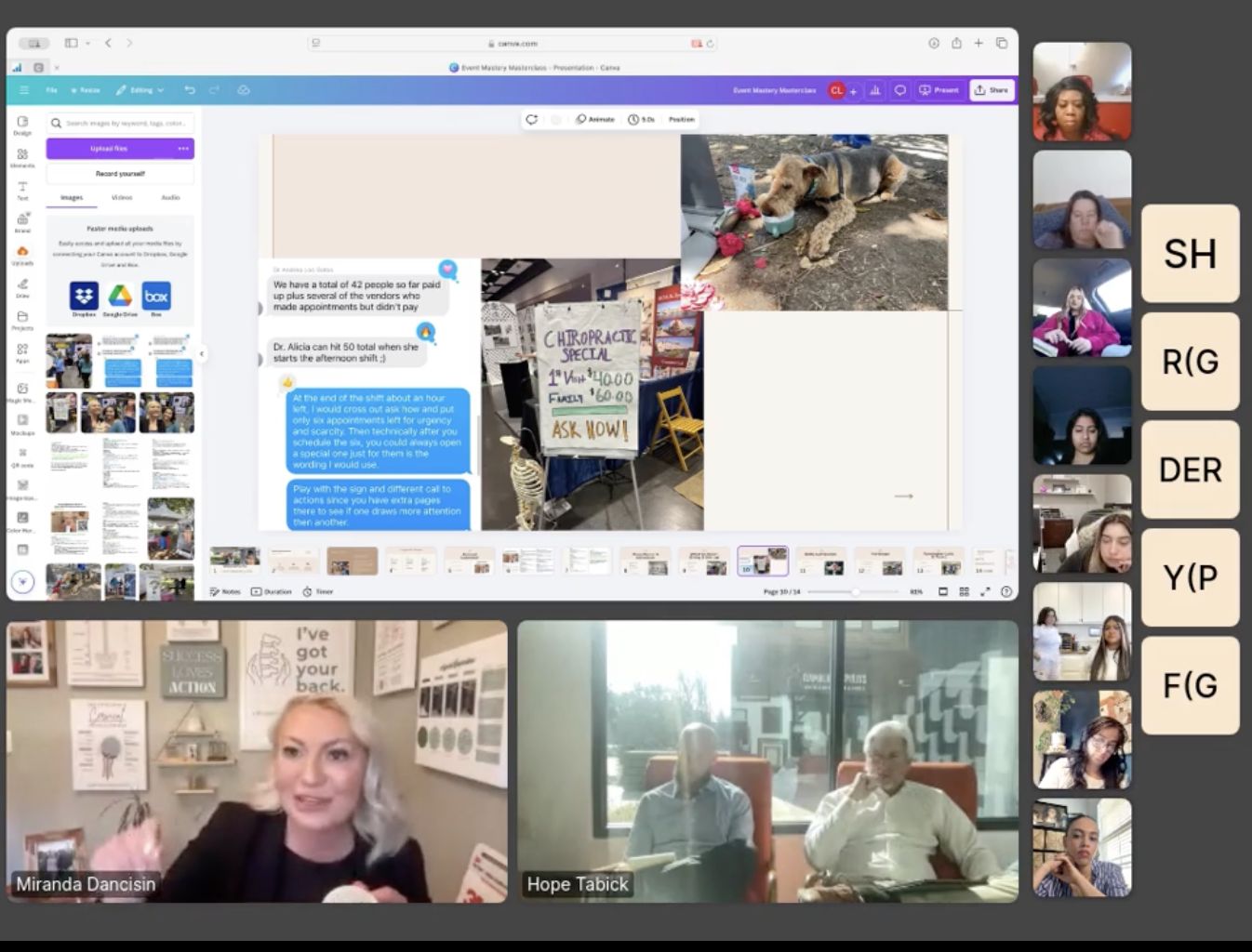Screen dimensions: 1252x952
Task: Open the Duration control at bottom
Action: (272, 591)
